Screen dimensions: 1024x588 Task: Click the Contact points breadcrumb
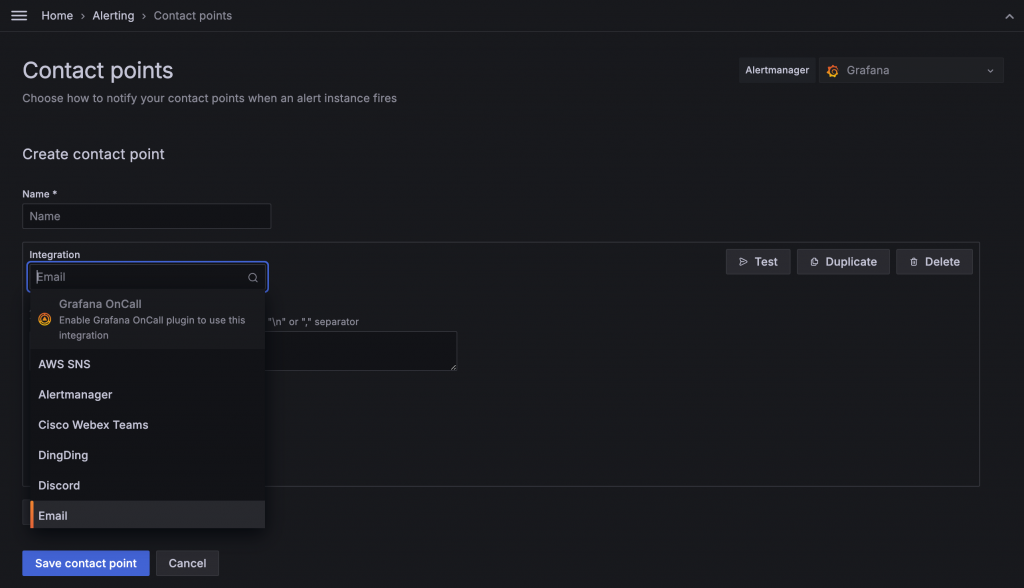[193, 16]
